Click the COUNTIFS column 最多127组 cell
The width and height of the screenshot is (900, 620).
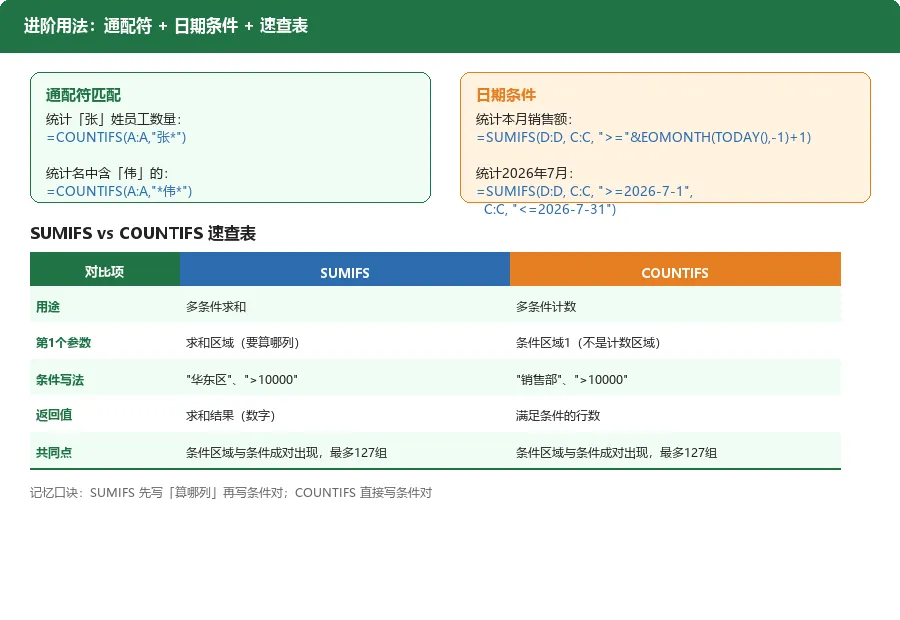pos(616,452)
